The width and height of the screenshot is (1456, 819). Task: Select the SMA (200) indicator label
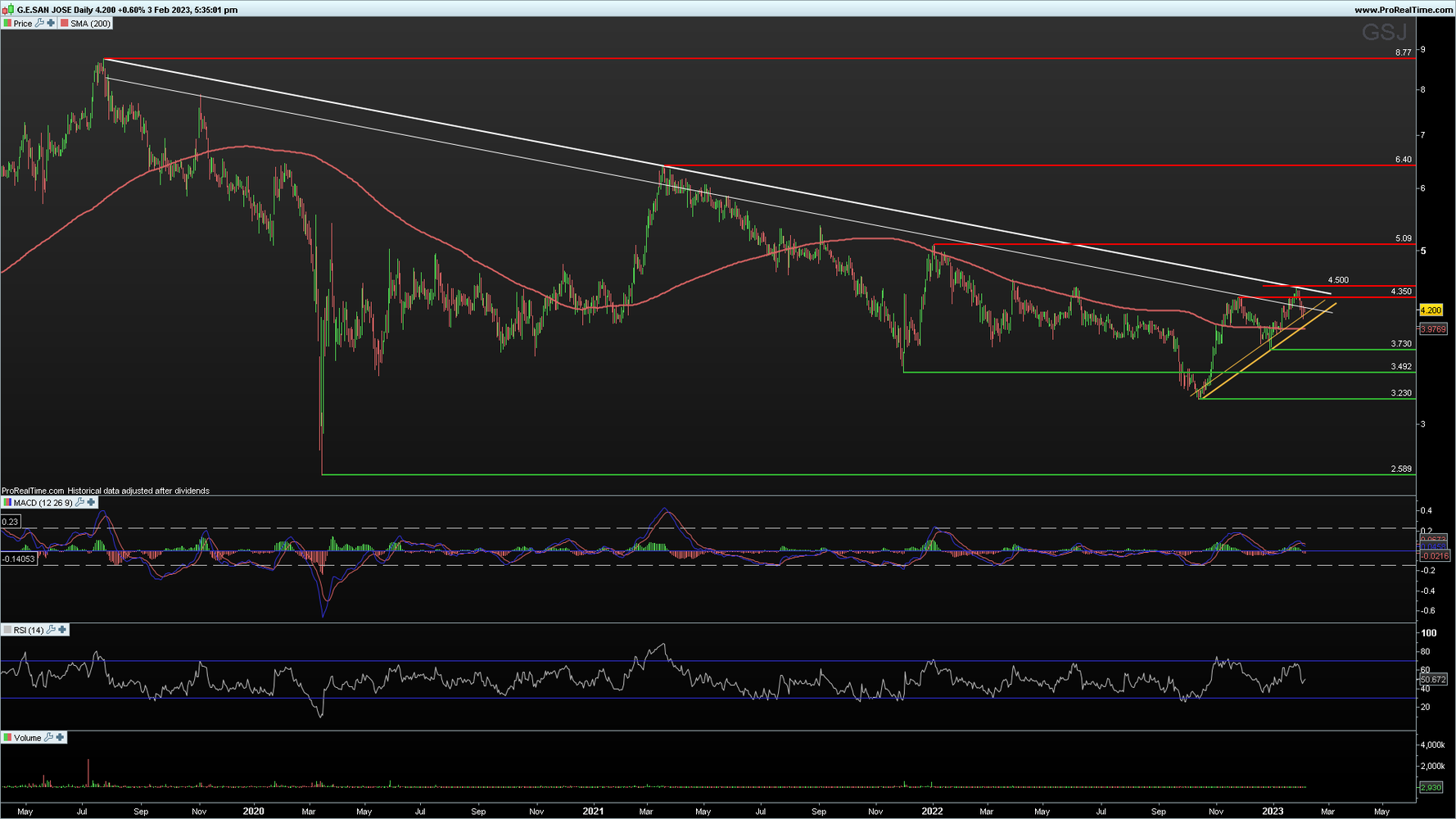90,24
